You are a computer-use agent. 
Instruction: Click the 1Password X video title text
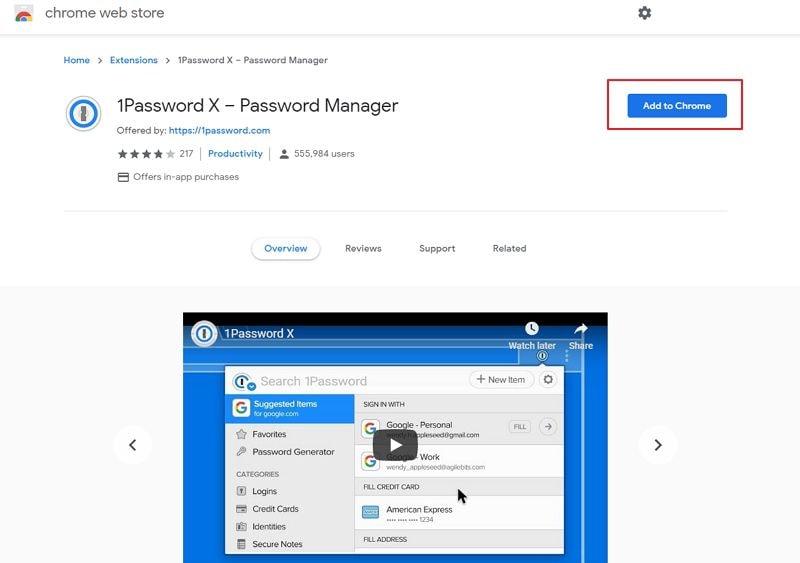(x=259, y=334)
